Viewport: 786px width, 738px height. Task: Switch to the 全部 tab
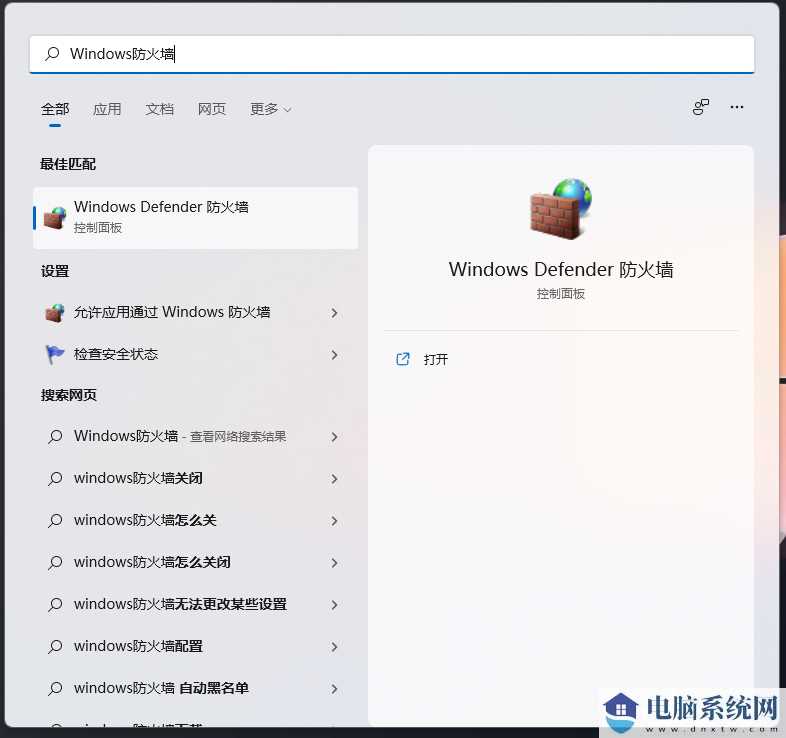(x=55, y=109)
